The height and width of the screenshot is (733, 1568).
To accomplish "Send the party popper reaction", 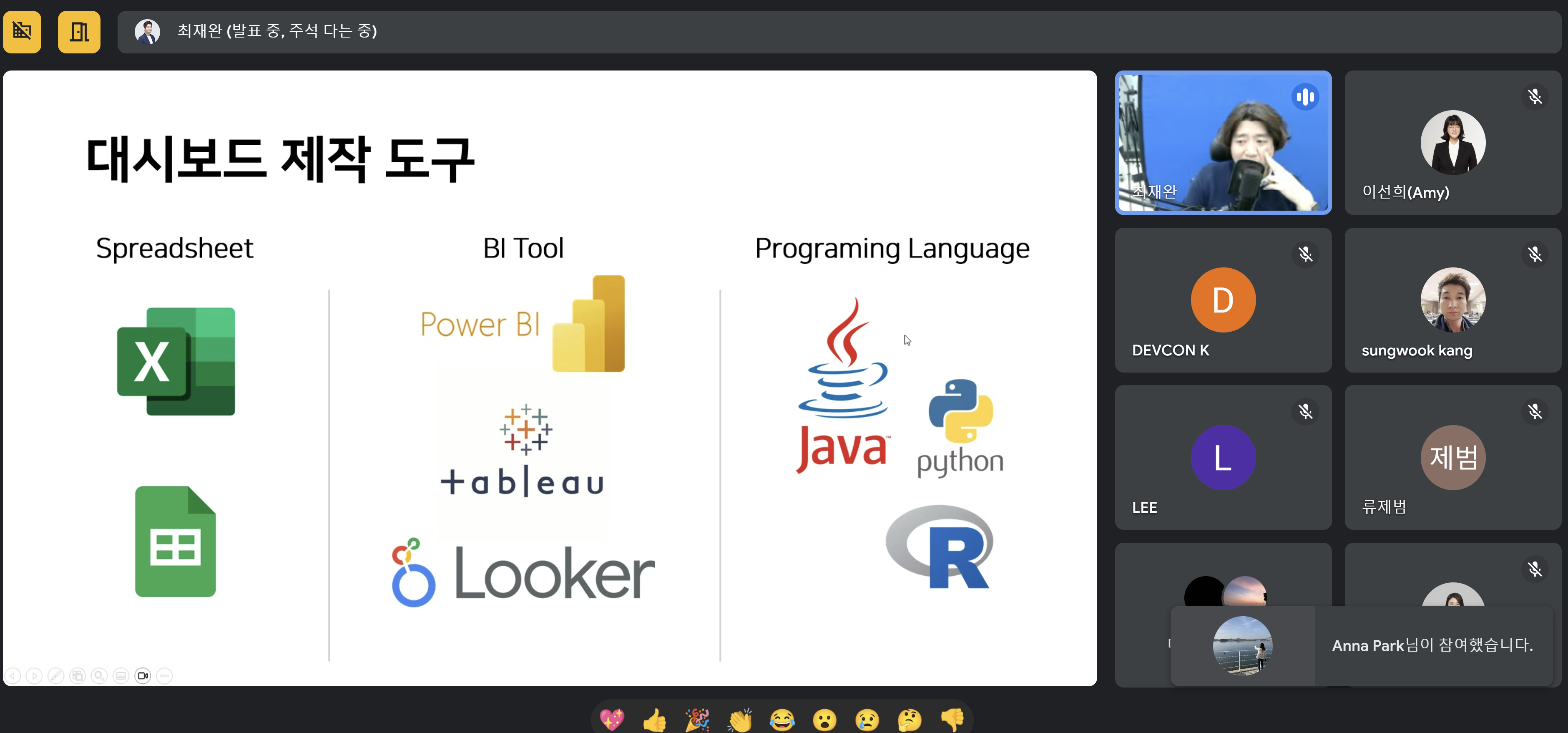I will 697,720.
